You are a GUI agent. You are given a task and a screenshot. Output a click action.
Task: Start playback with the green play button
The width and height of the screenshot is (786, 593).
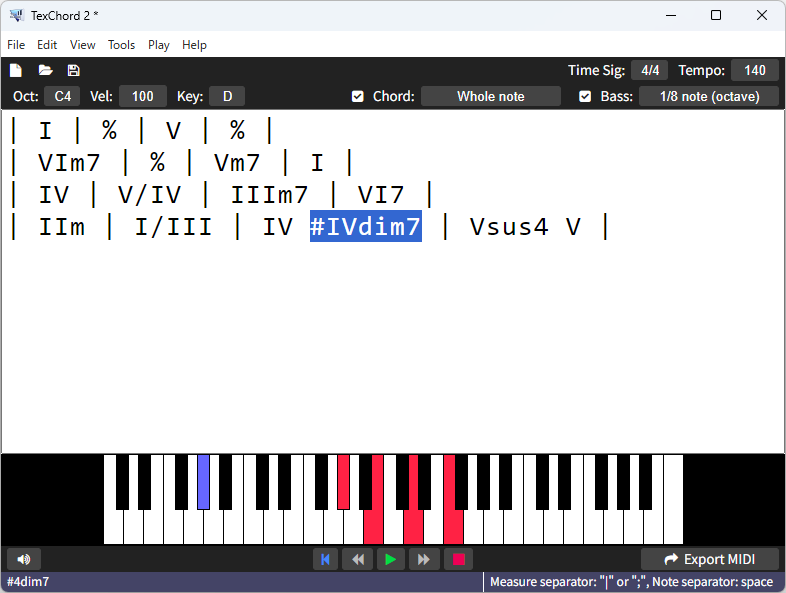[x=390, y=559]
